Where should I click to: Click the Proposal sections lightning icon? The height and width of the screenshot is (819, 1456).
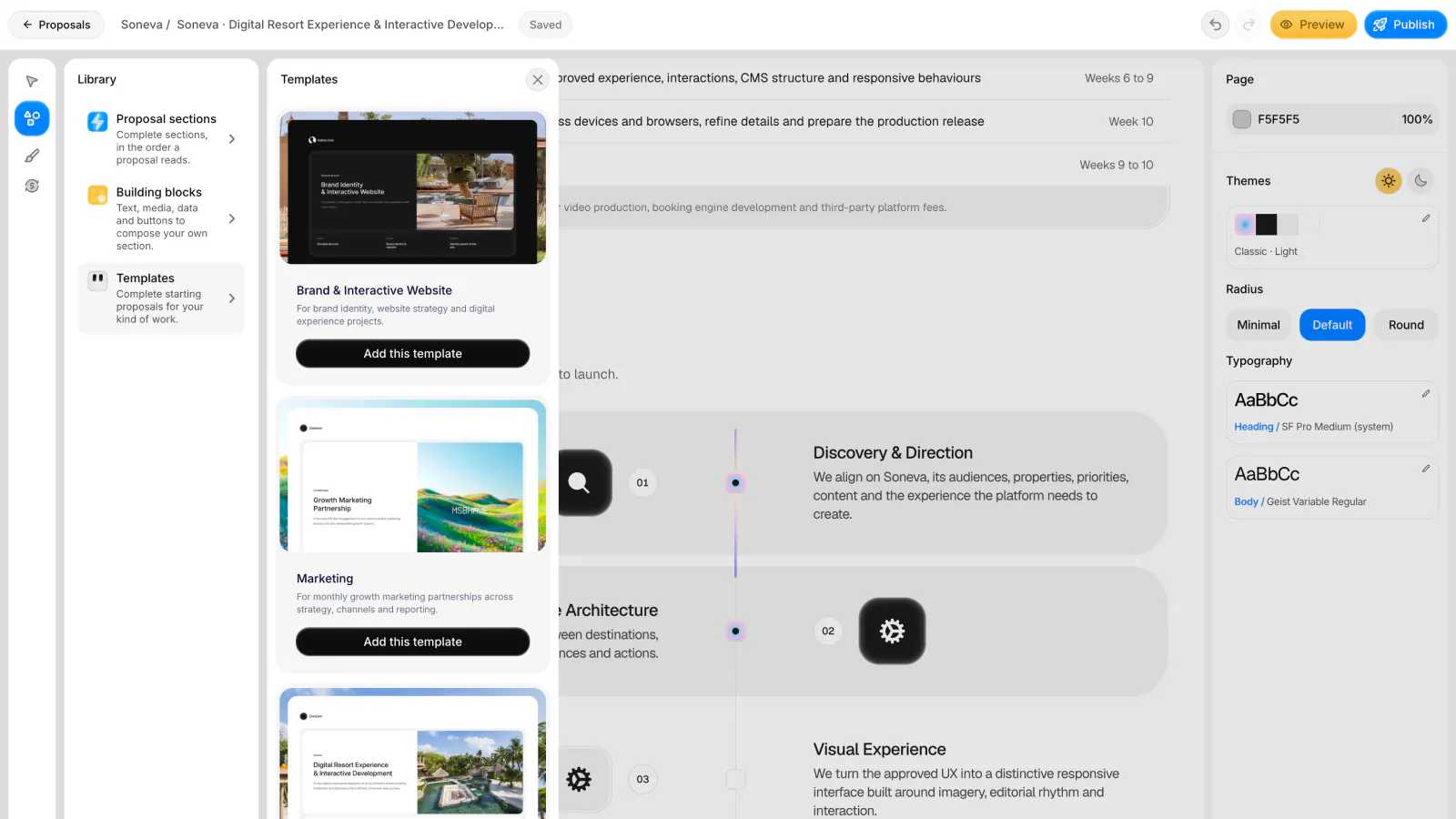click(x=97, y=121)
